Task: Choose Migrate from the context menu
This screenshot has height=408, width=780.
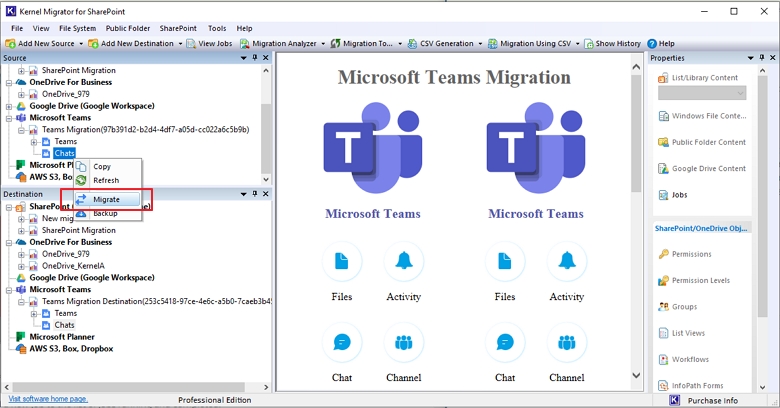Action: coord(105,199)
